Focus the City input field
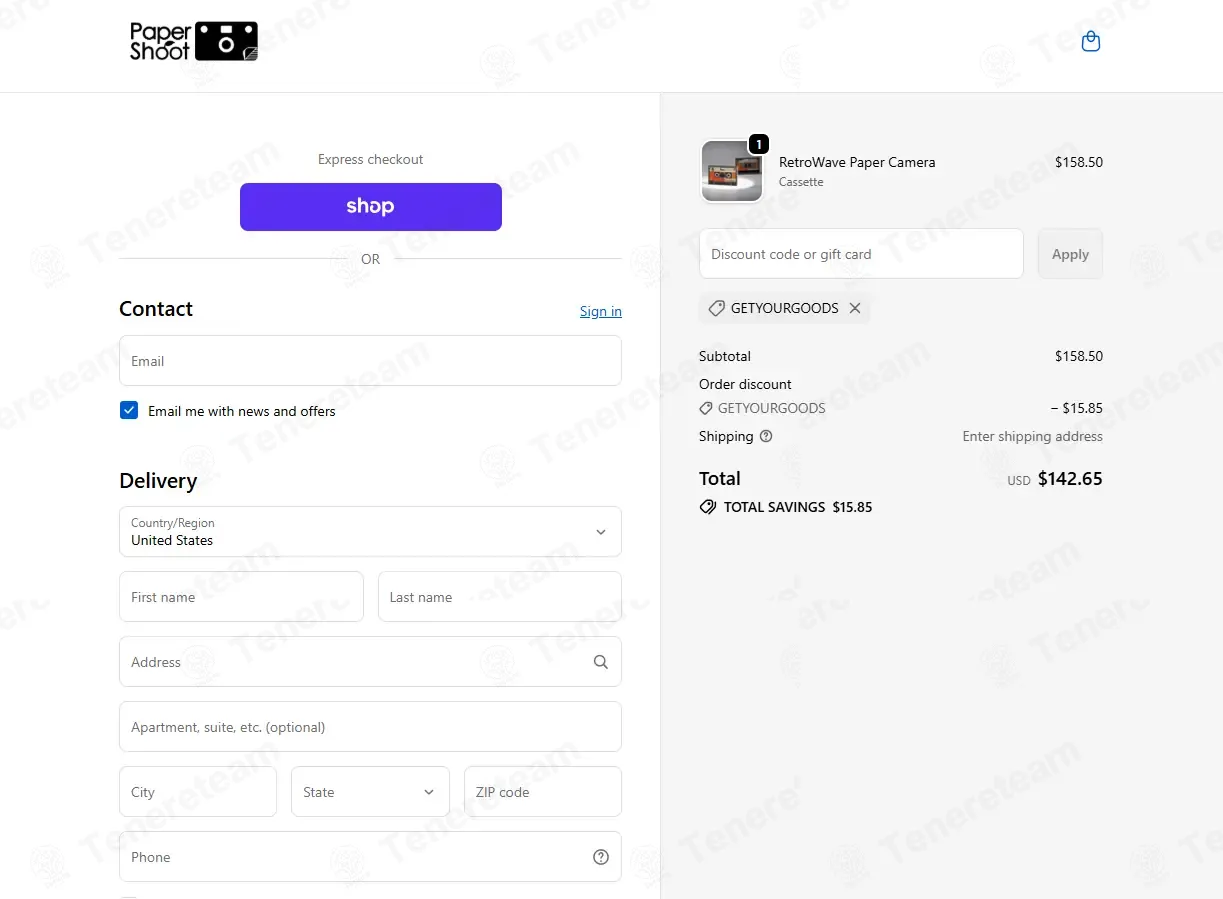The height and width of the screenshot is (899, 1223). (197, 792)
